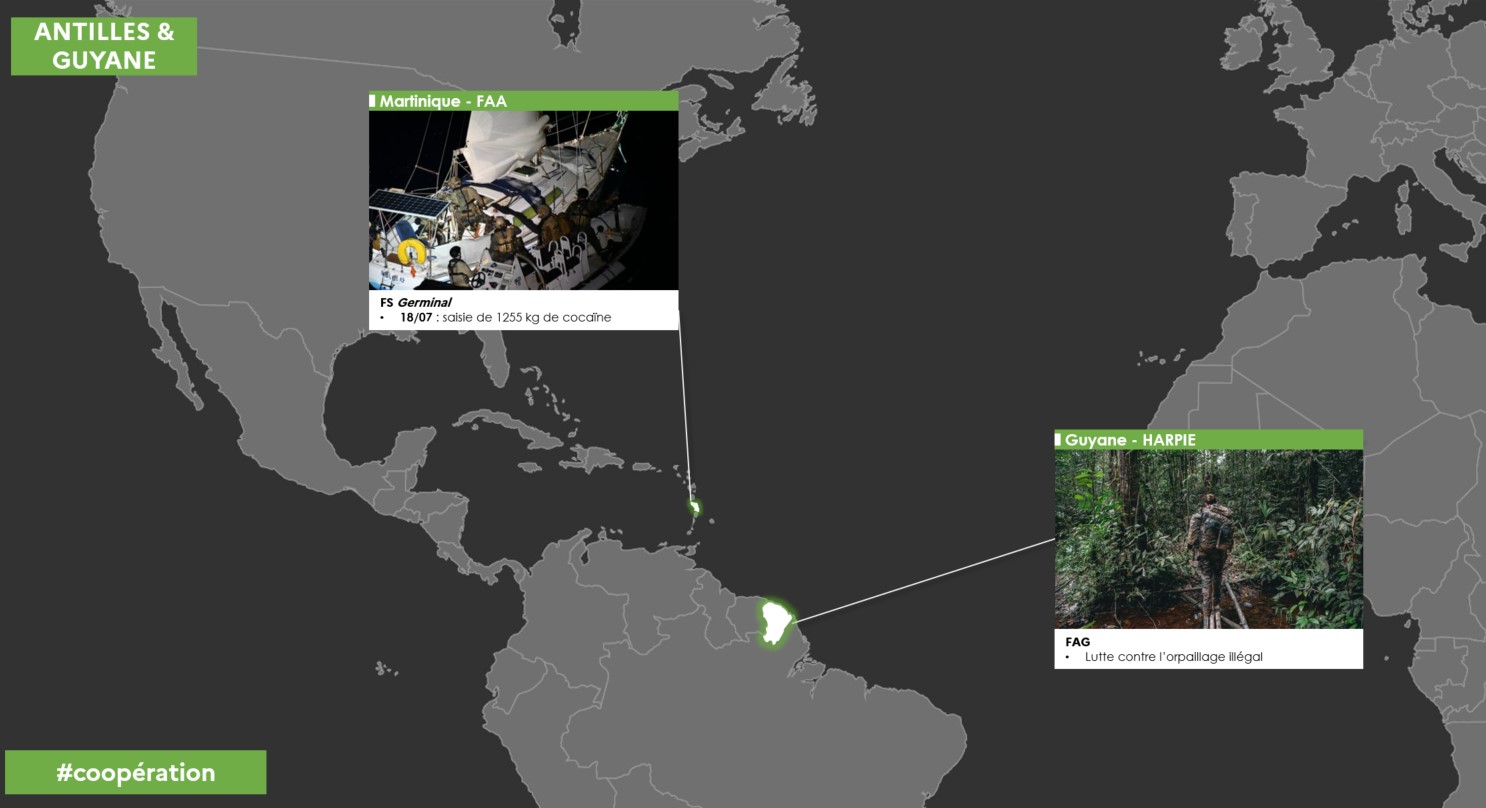Screen dimensions: 1486x808
Task: Click the connector line to French Guiana
Action: click(925, 581)
